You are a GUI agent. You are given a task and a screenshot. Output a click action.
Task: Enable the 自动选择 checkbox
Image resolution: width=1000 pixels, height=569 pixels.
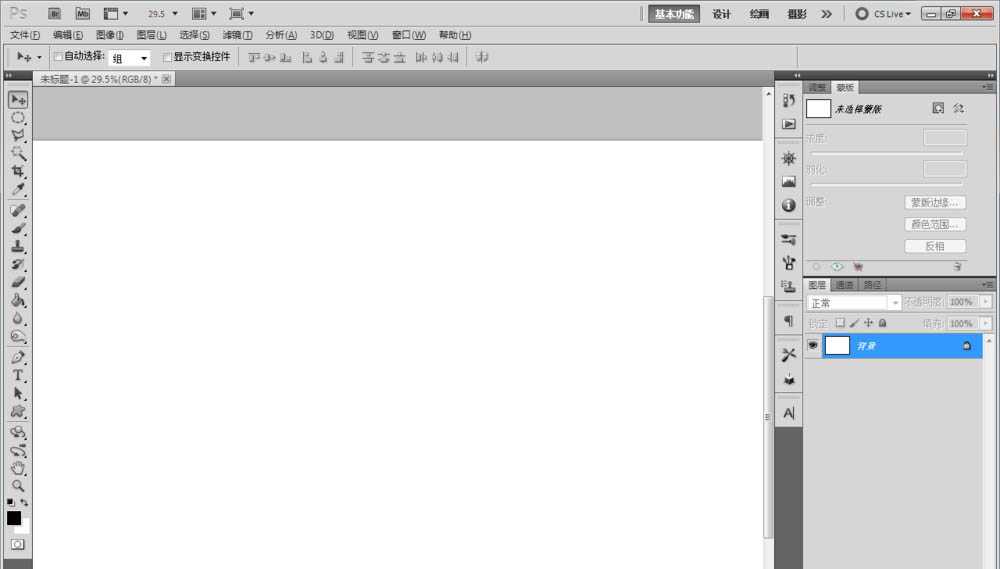58,57
